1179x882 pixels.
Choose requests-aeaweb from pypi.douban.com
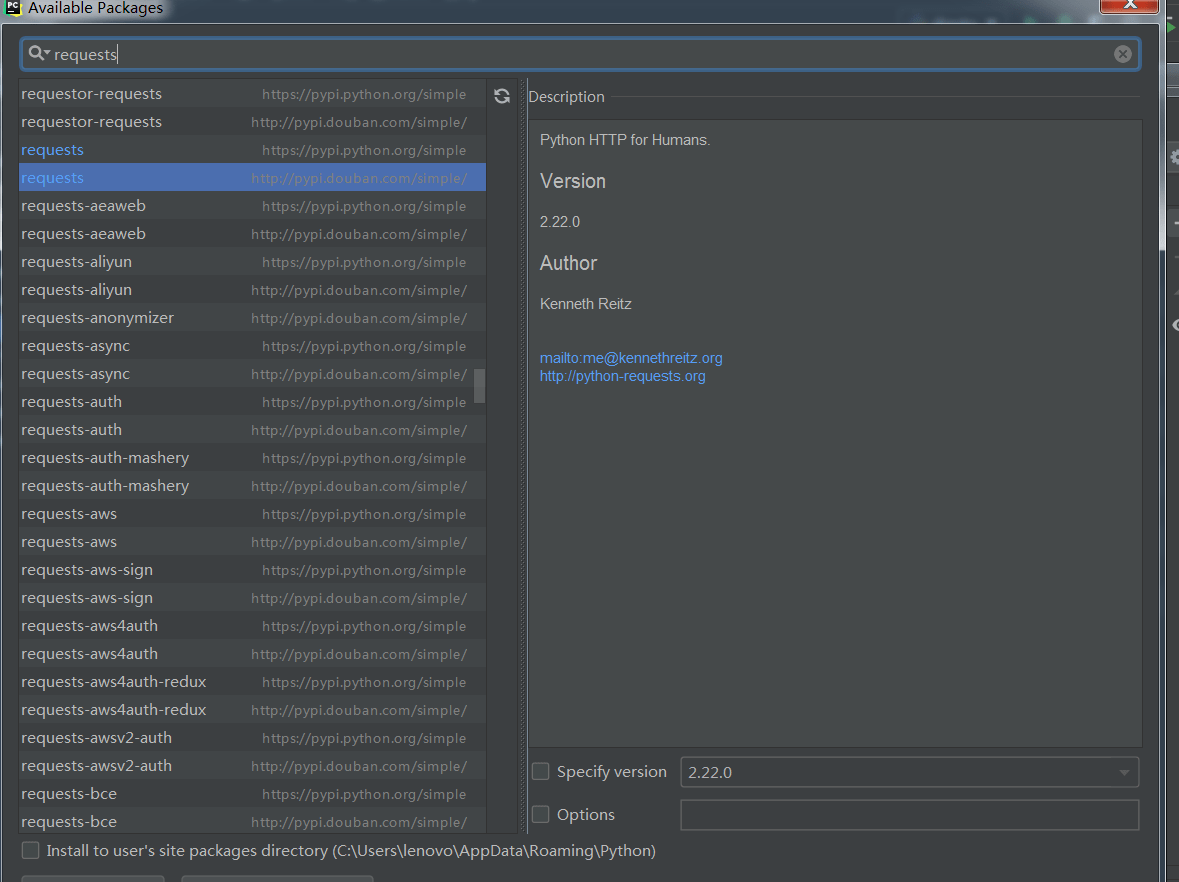(253, 234)
